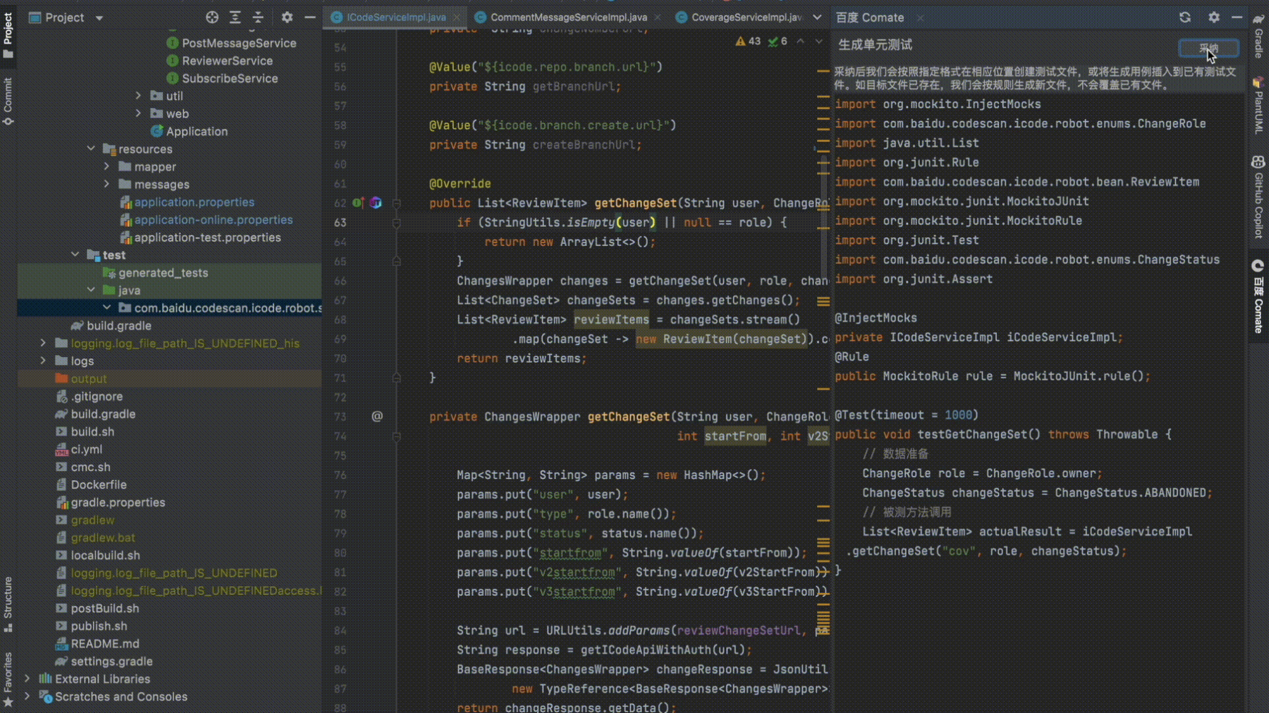Open application.properties file

pos(194,202)
